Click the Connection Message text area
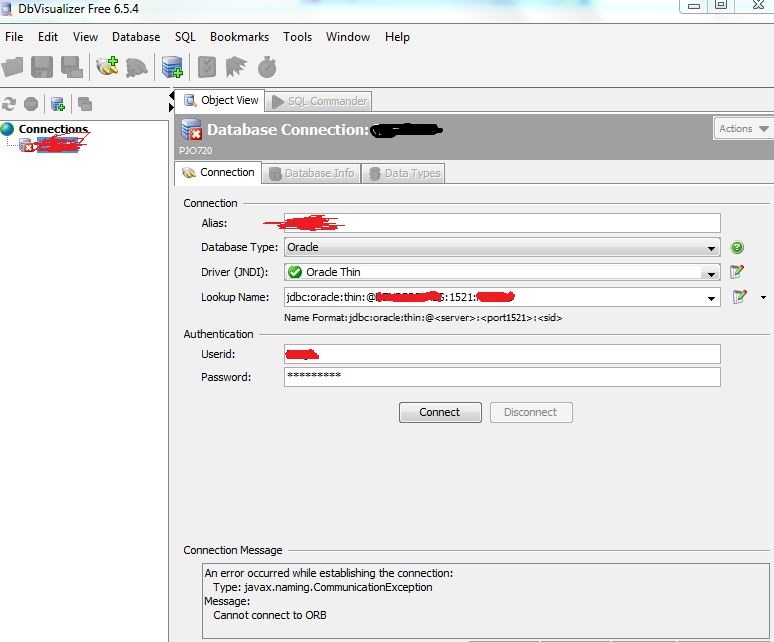 coord(486,601)
